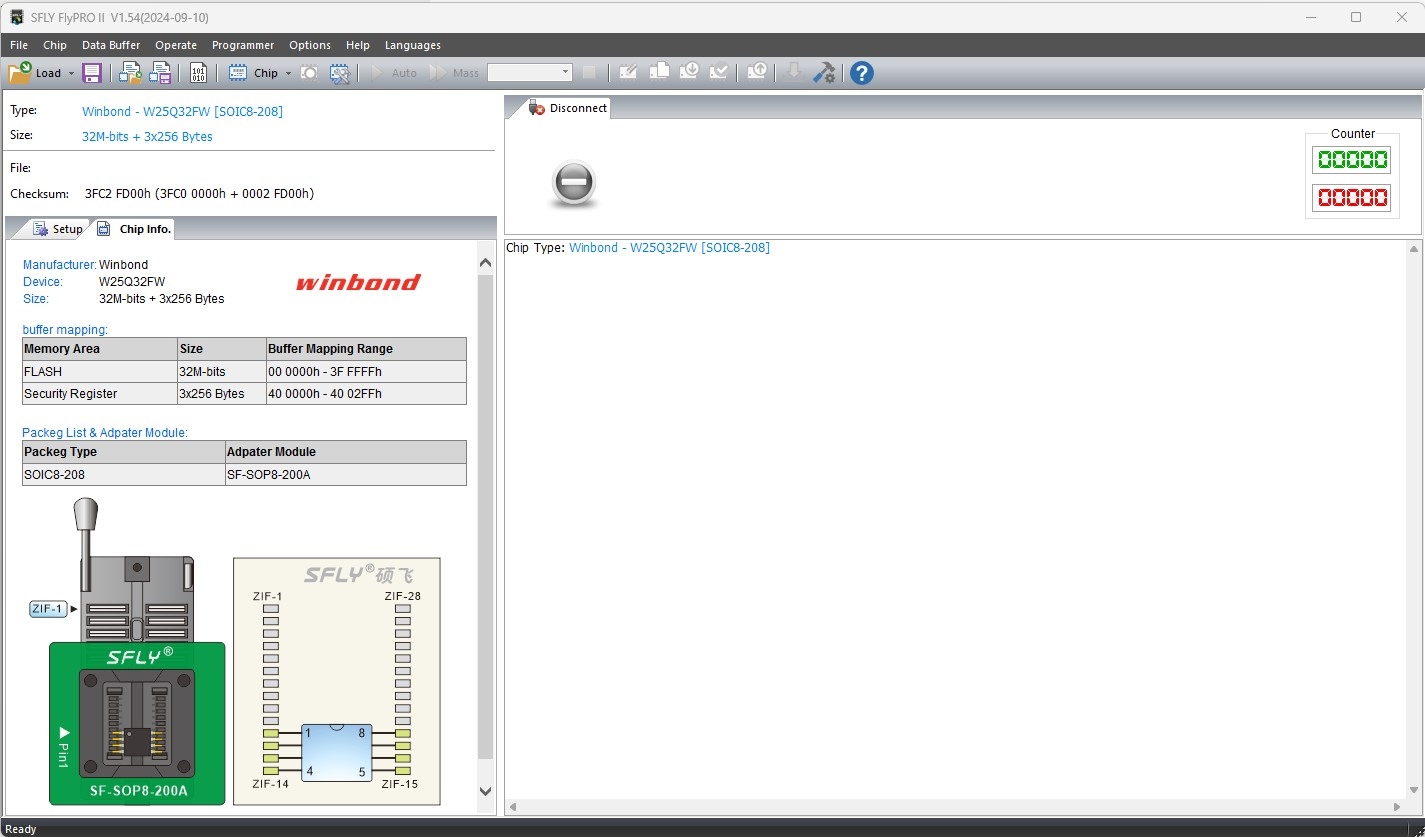Open the Help menu

point(358,45)
